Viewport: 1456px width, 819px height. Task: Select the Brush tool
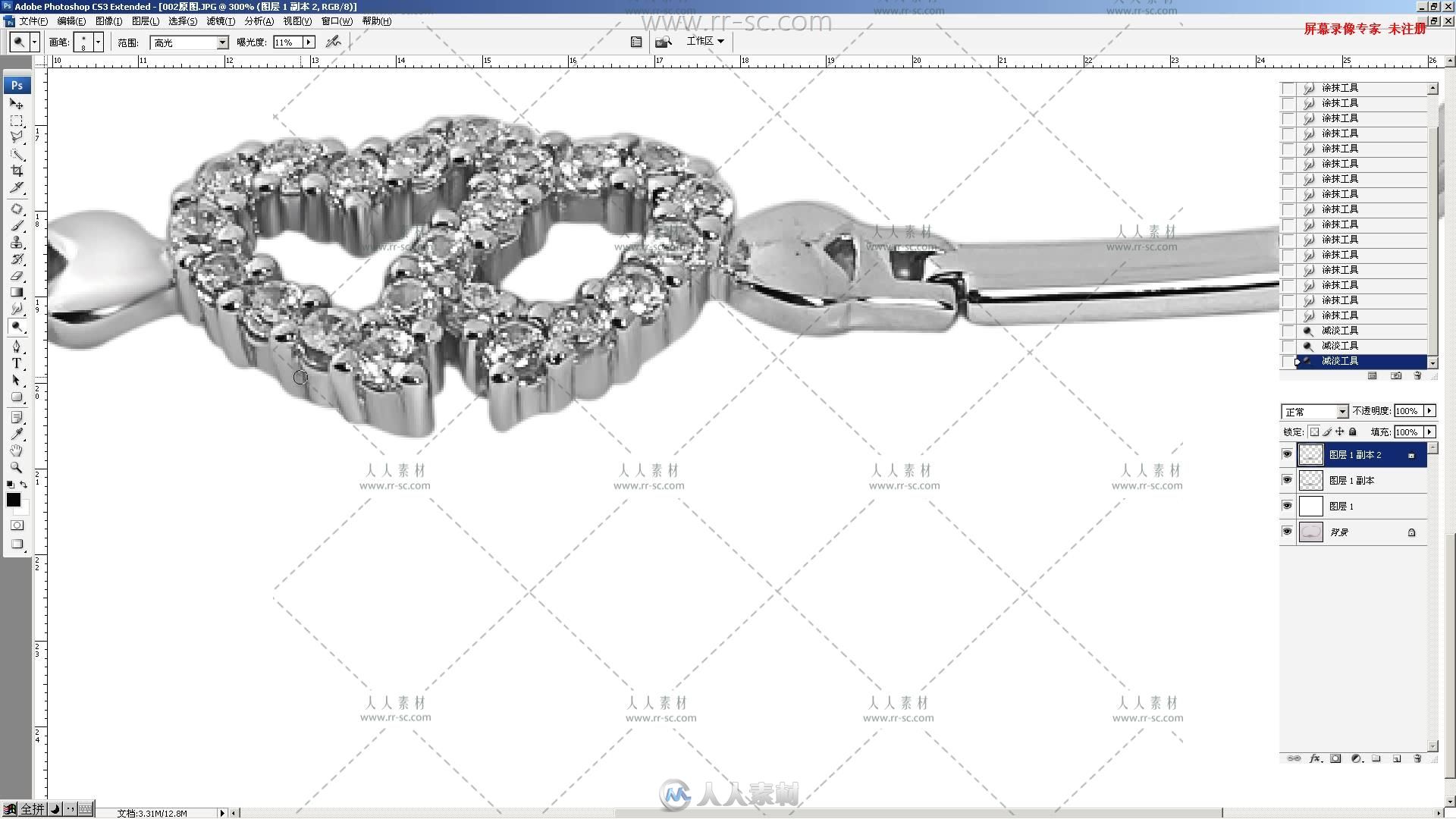click(17, 225)
